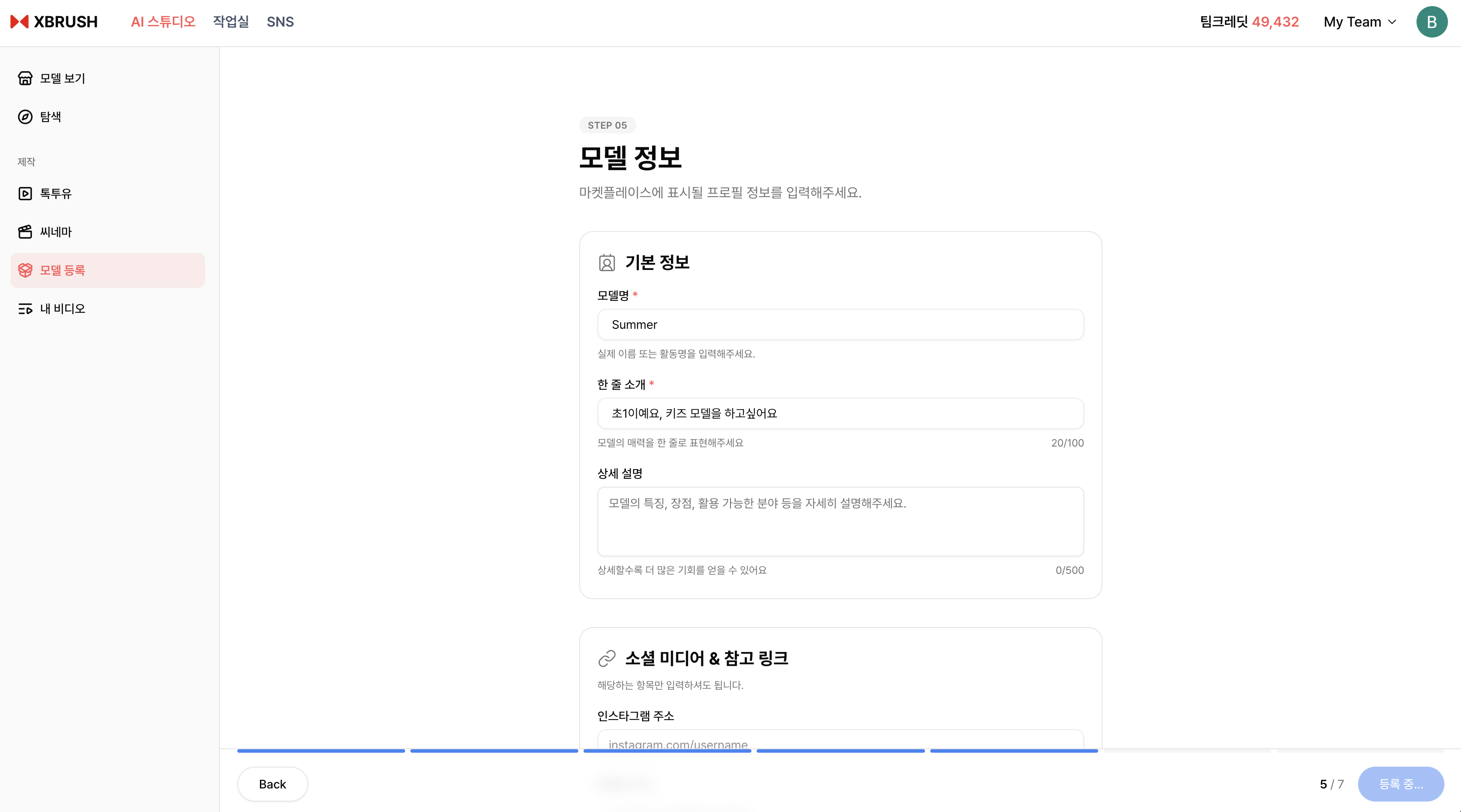This screenshot has width=1461, height=812.
Task: Open the user avatar B
Action: click(x=1431, y=21)
